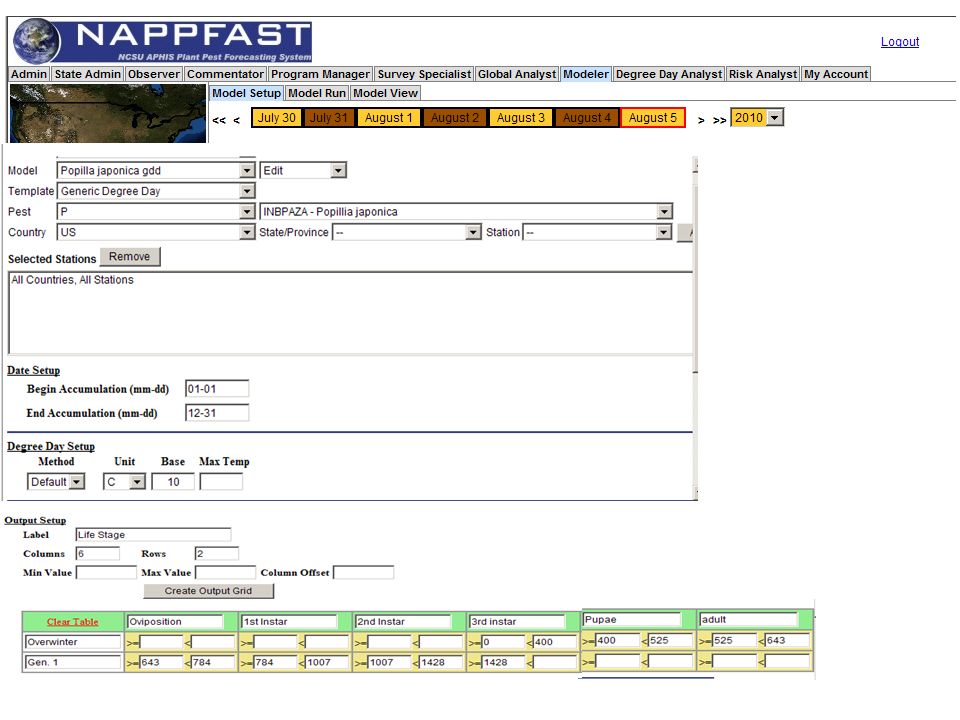
Task: Select the Modeler tab
Action: pos(586,74)
